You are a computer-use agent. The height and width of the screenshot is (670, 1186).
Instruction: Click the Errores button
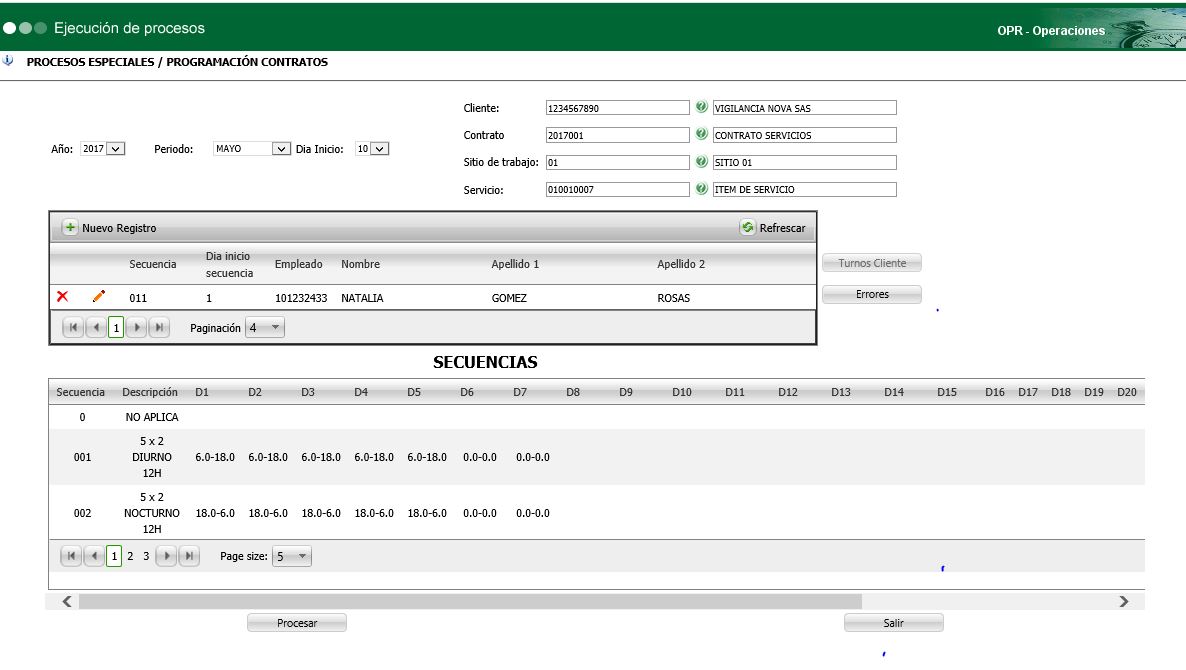pos(871,294)
